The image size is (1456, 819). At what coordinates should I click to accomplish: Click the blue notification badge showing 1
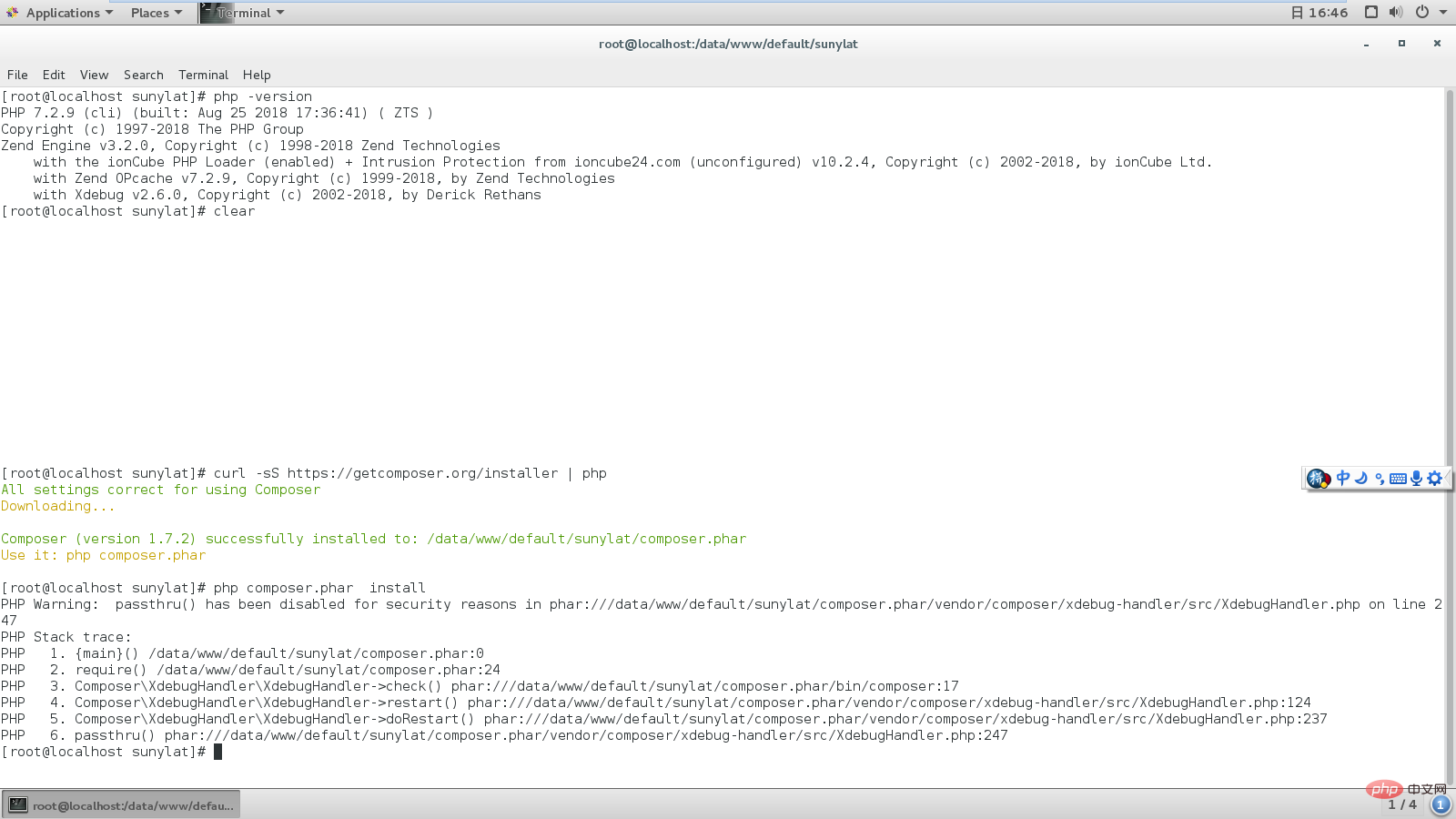click(x=1441, y=804)
